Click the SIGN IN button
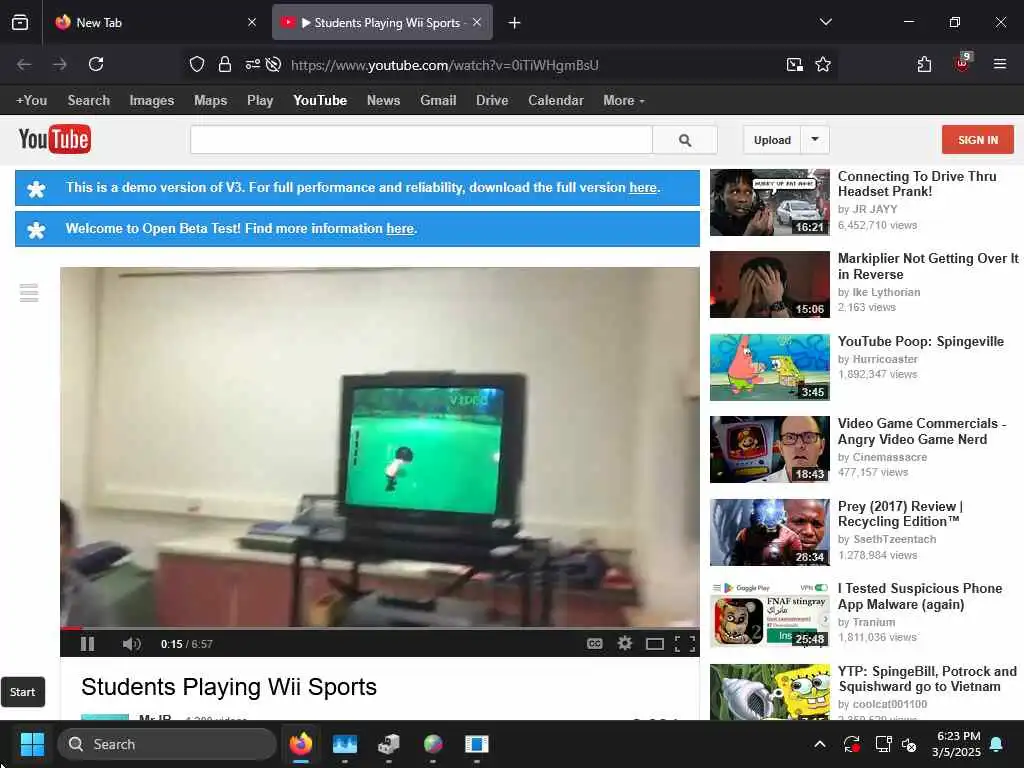This screenshot has width=1024, height=768. (x=978, y=140)
